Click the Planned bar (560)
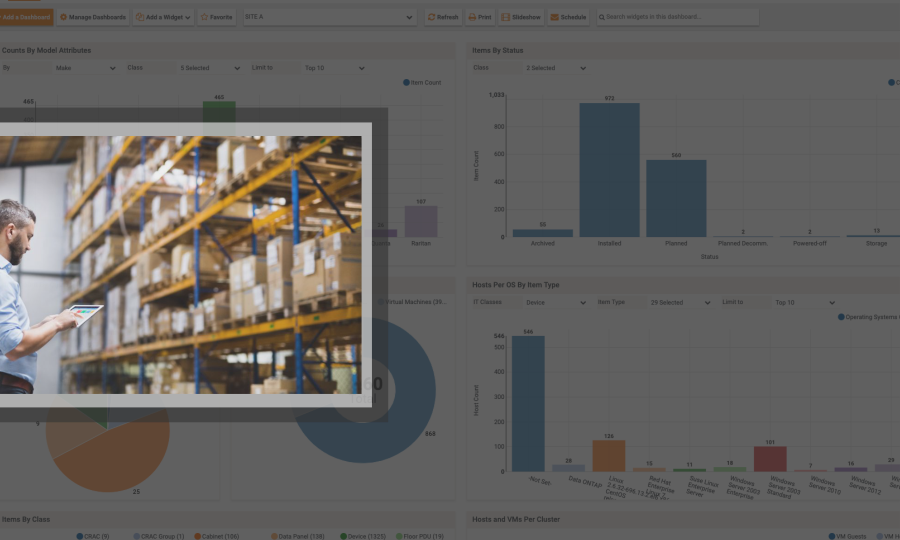The width and height of the screenshot is (900, 540). (x=676, y=199)
